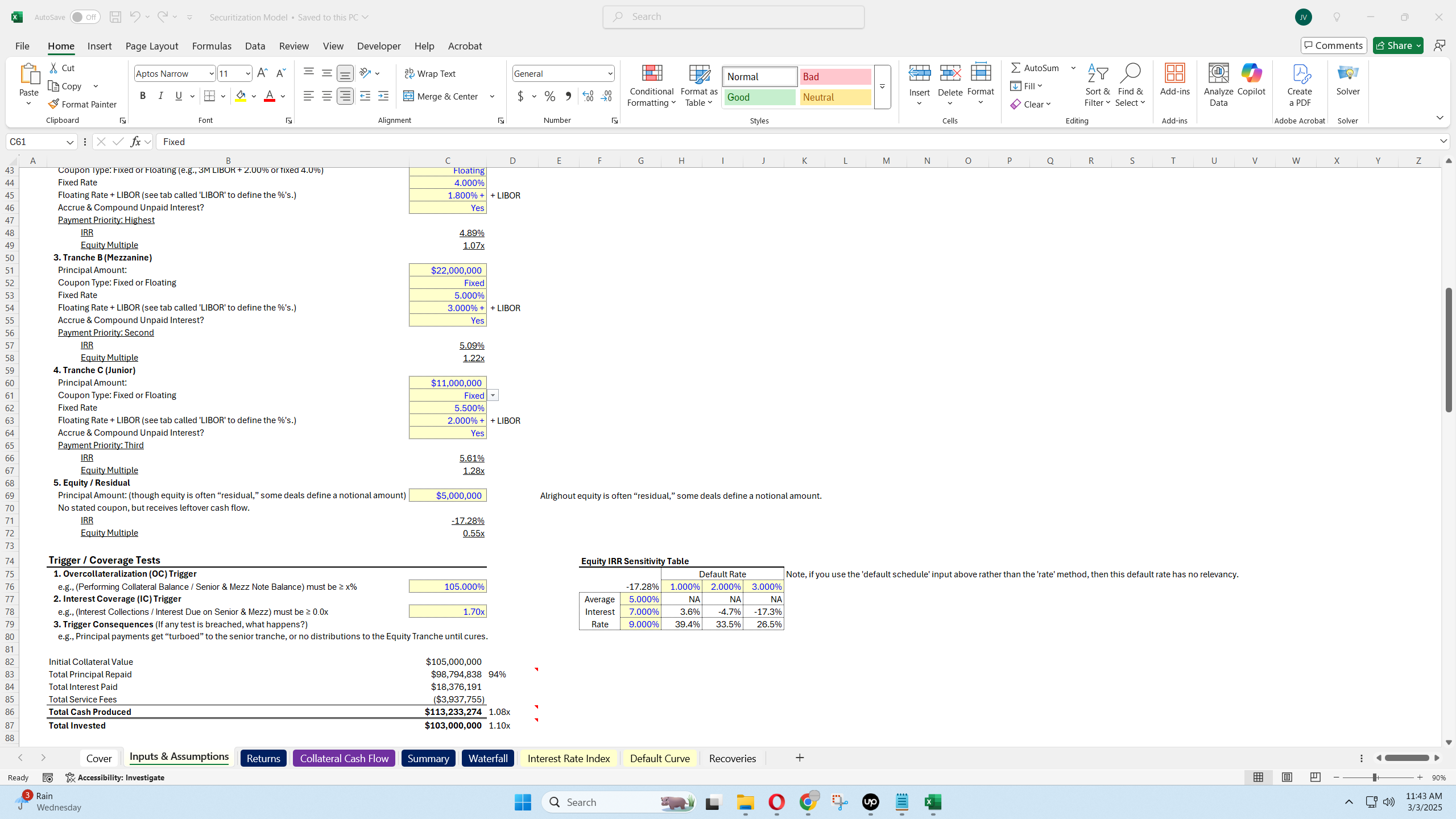Click the yellow Fill Color bucket
1456x819 pixels.
[x=241, y=96]
